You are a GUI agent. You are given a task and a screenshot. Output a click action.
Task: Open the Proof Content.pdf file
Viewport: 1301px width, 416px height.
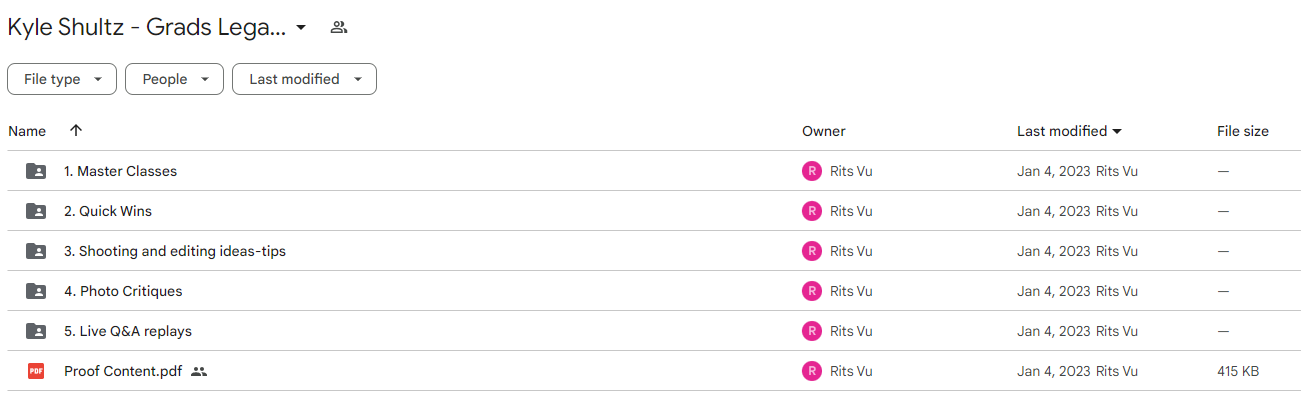coord(123,371)
